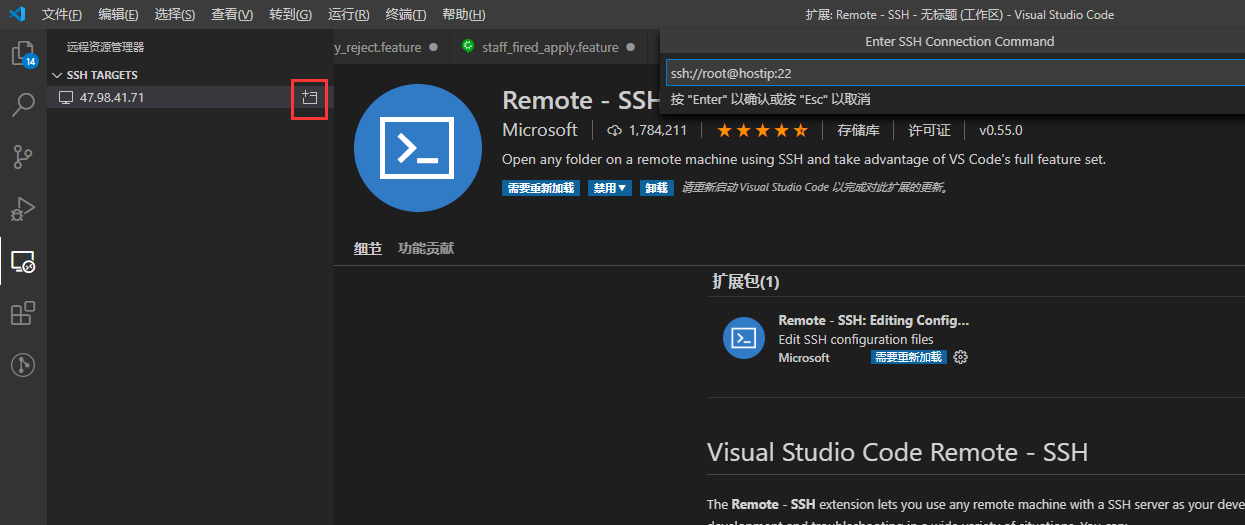Click the cucumber icon on staff_fired_apply.feature tab

pos(468,46)
